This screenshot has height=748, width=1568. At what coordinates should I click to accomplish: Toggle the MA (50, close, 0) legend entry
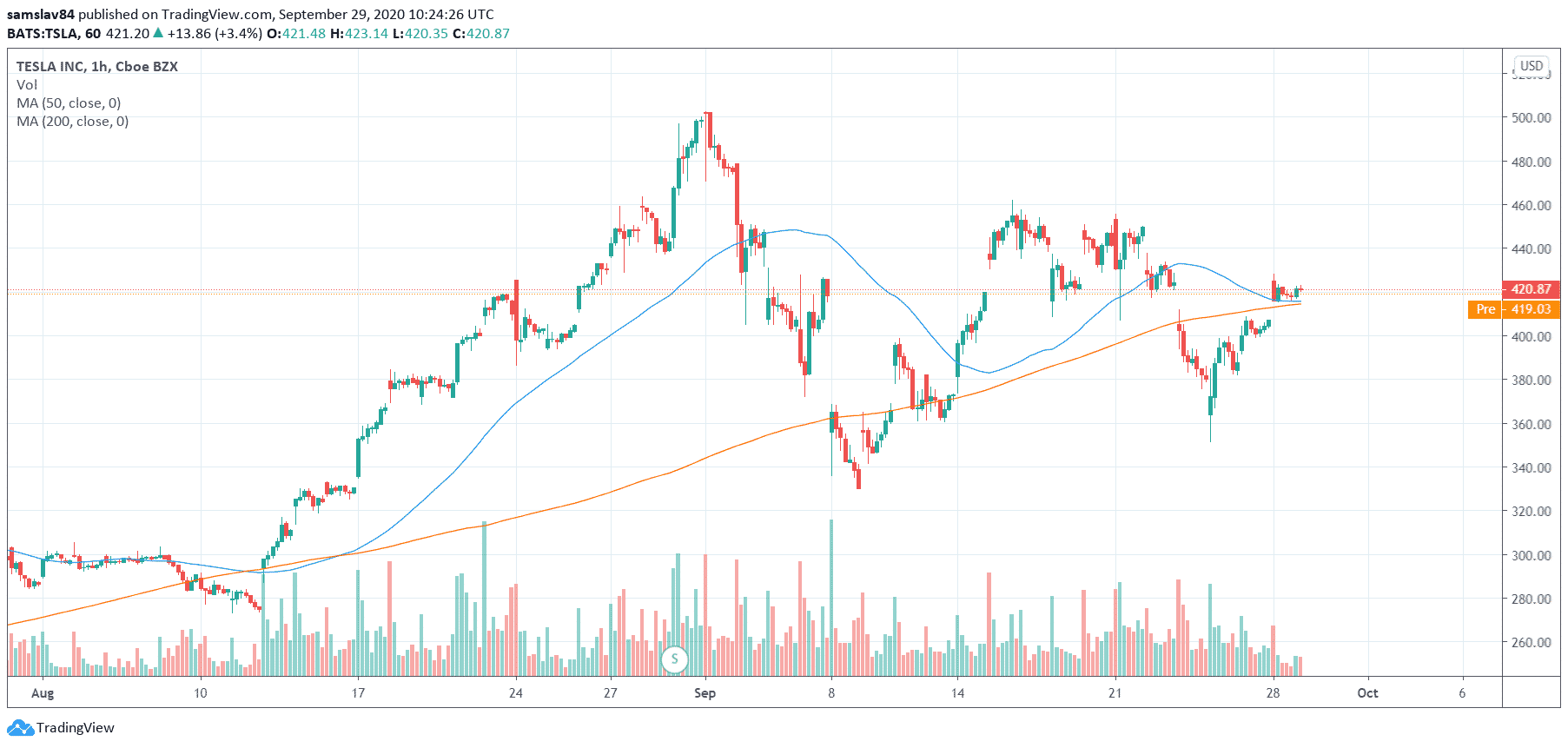[69, 103]
